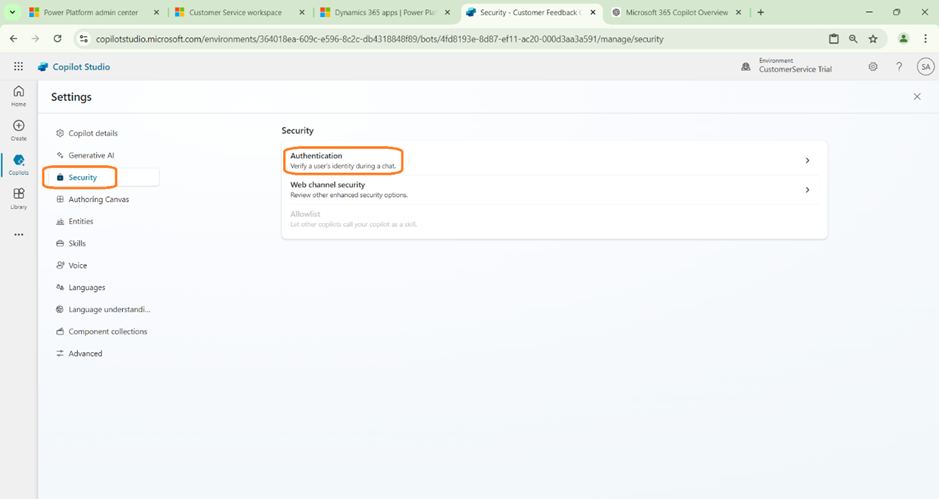Close the Settings panel with X
Screen dimensions: 939x499
tap(917, 97)
